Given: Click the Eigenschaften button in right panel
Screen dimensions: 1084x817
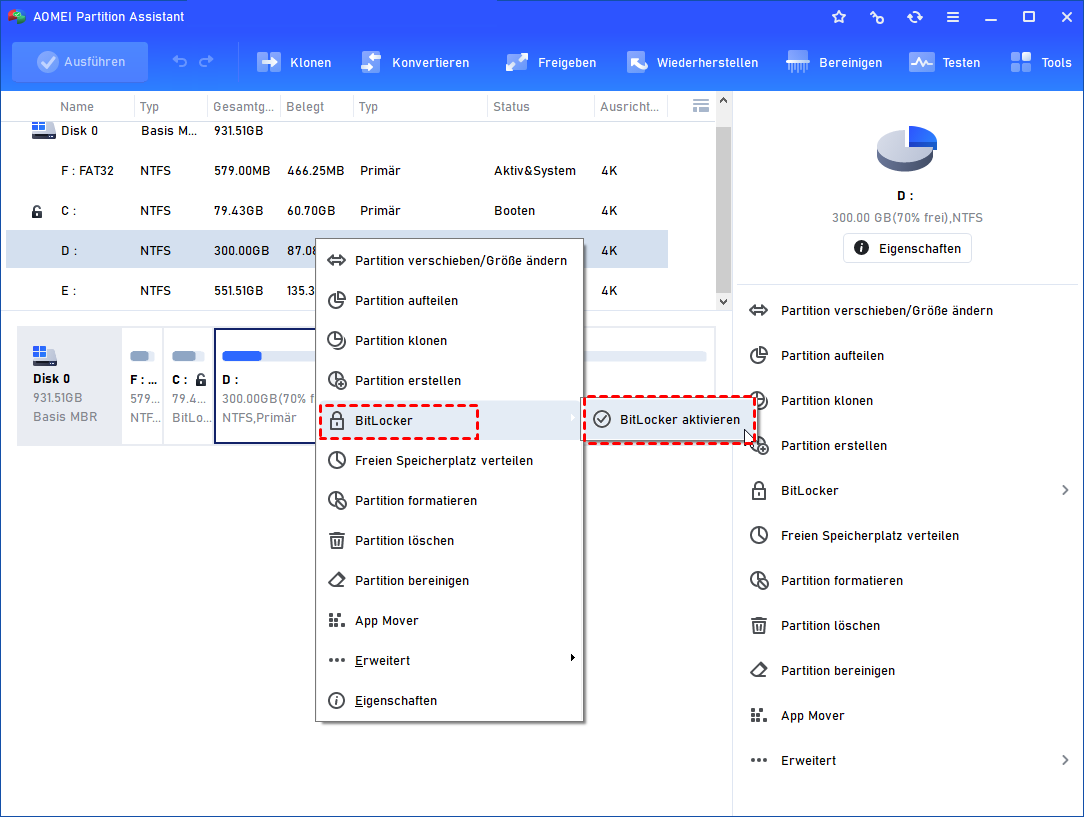Looking at the screenshot, I should tap(907, 248).
